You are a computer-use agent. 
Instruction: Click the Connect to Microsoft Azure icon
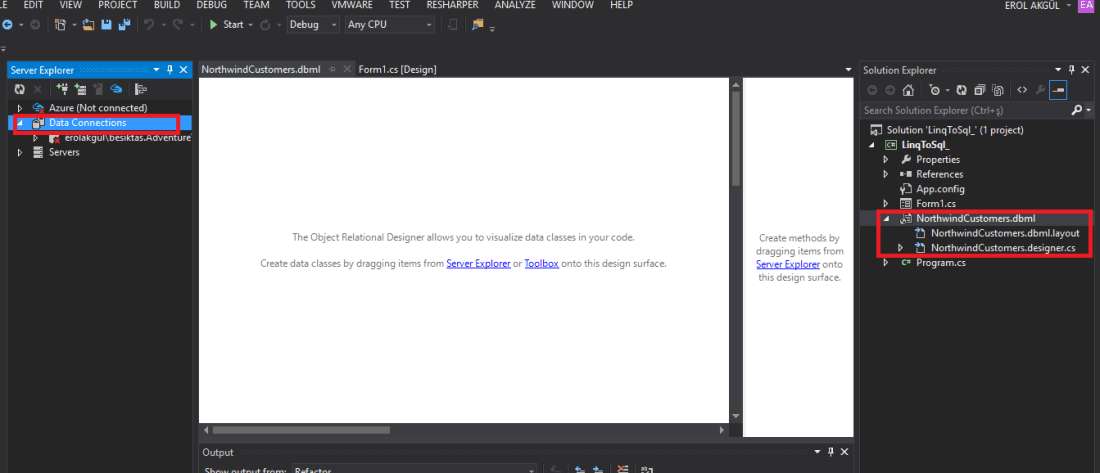[x=116, y=89]
